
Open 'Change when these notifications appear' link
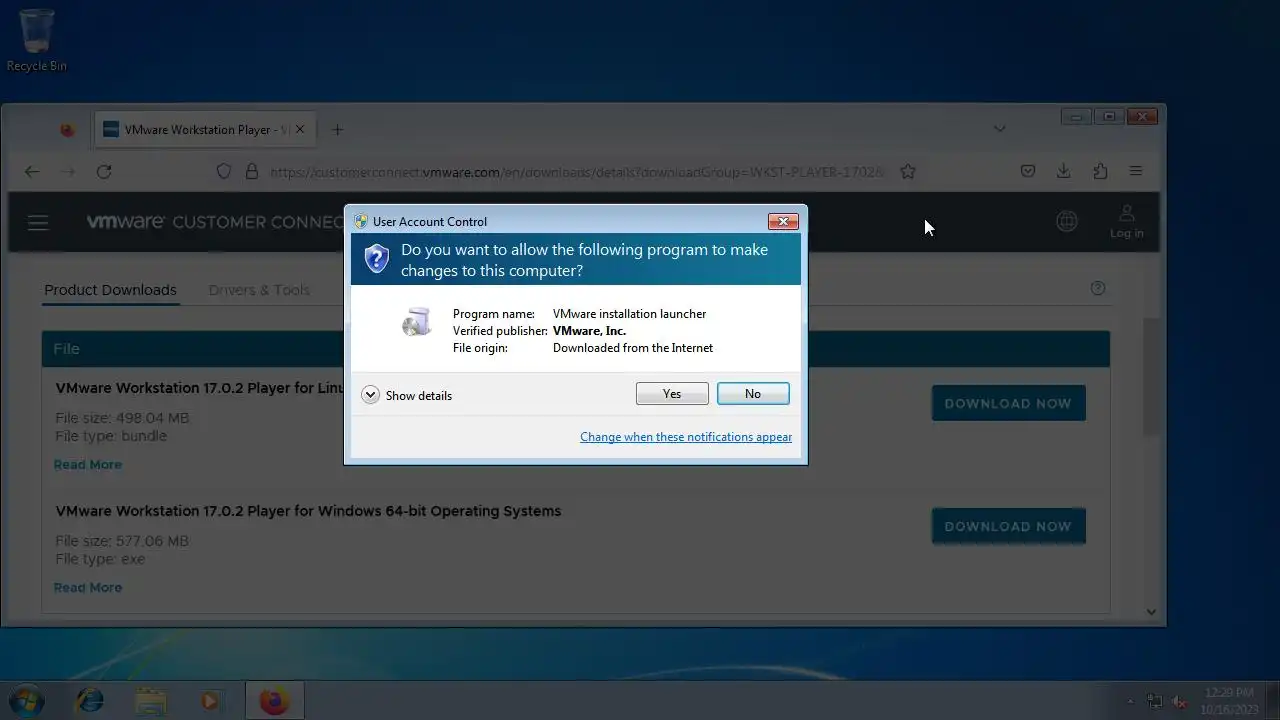point(686,437)
